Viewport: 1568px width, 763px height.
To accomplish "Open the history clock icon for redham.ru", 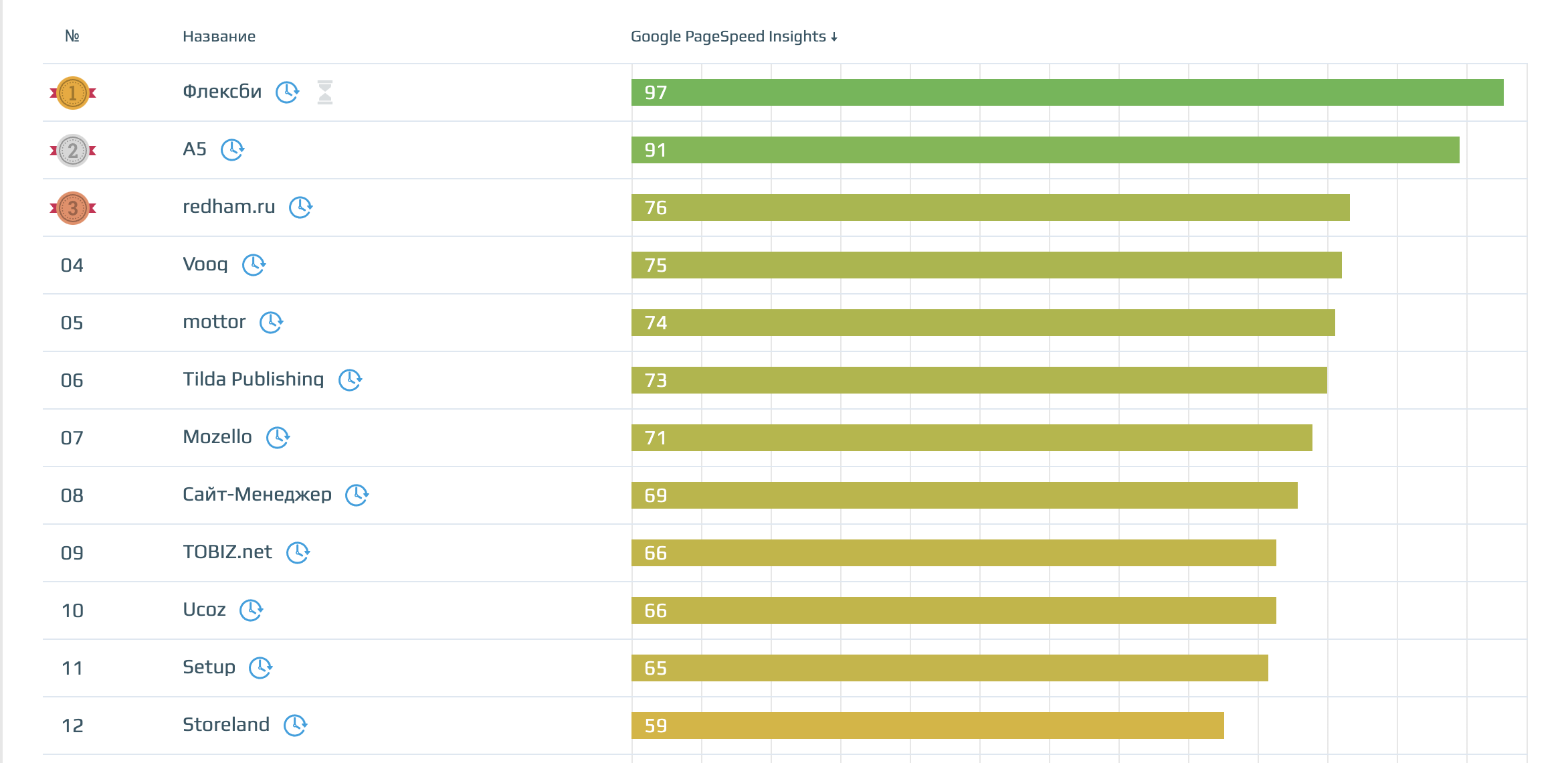I will coord(300,207).
